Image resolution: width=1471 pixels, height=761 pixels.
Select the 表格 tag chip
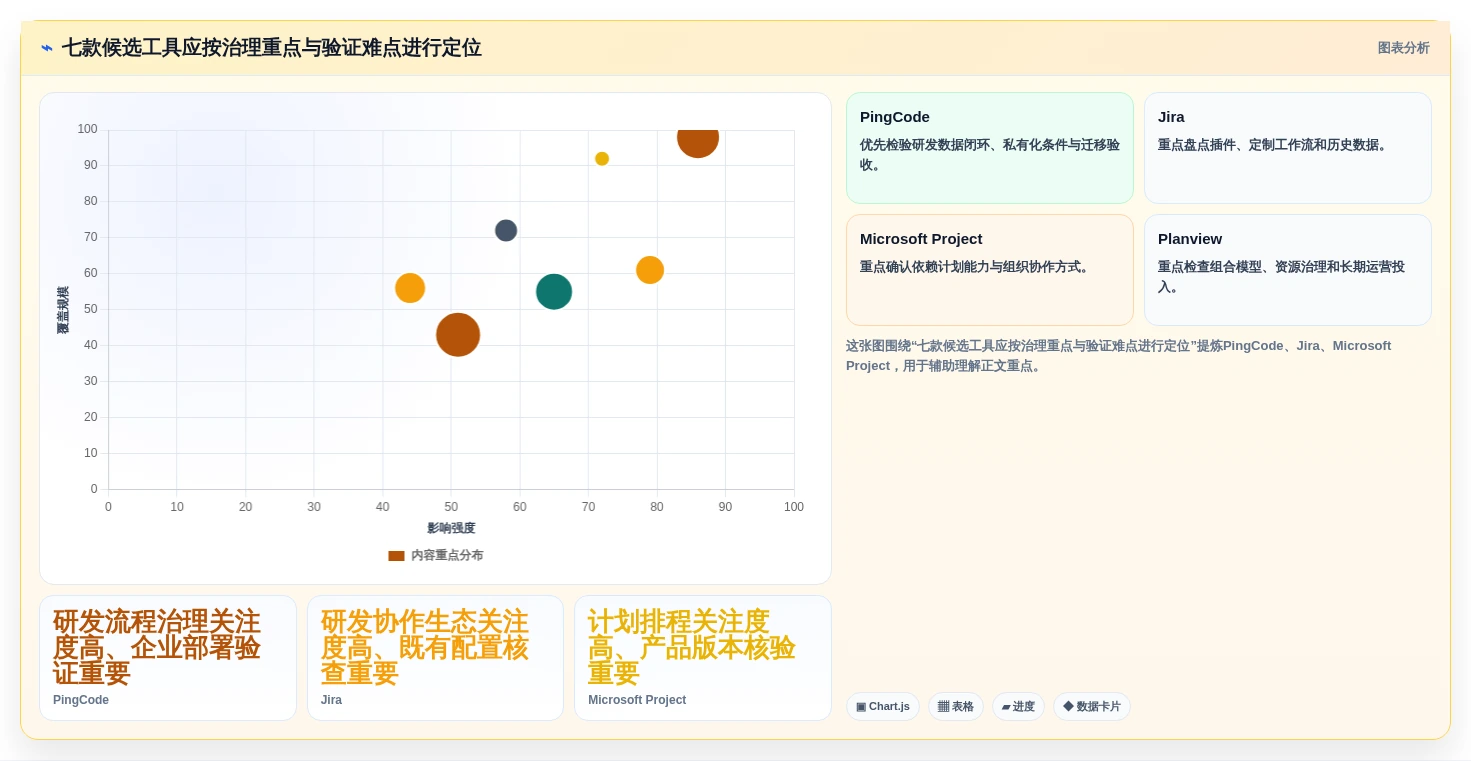click(x=955, y=706)
